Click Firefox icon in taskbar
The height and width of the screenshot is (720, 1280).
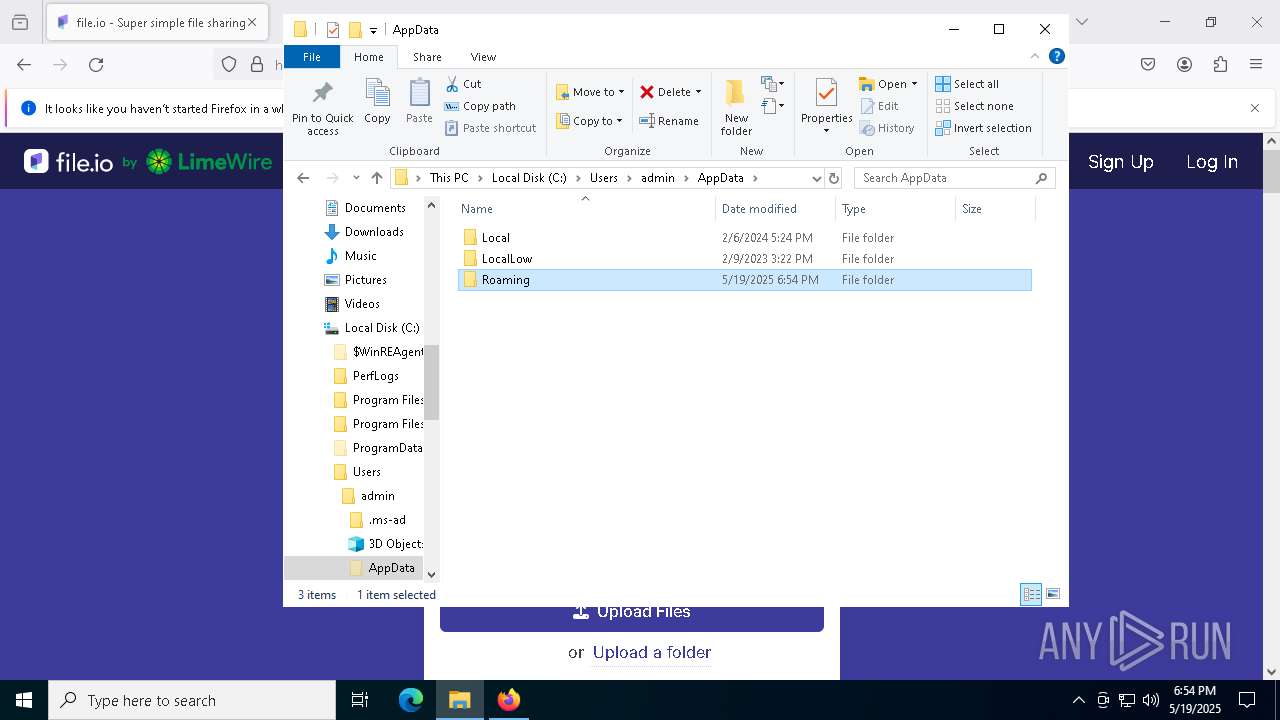(509, 700)
